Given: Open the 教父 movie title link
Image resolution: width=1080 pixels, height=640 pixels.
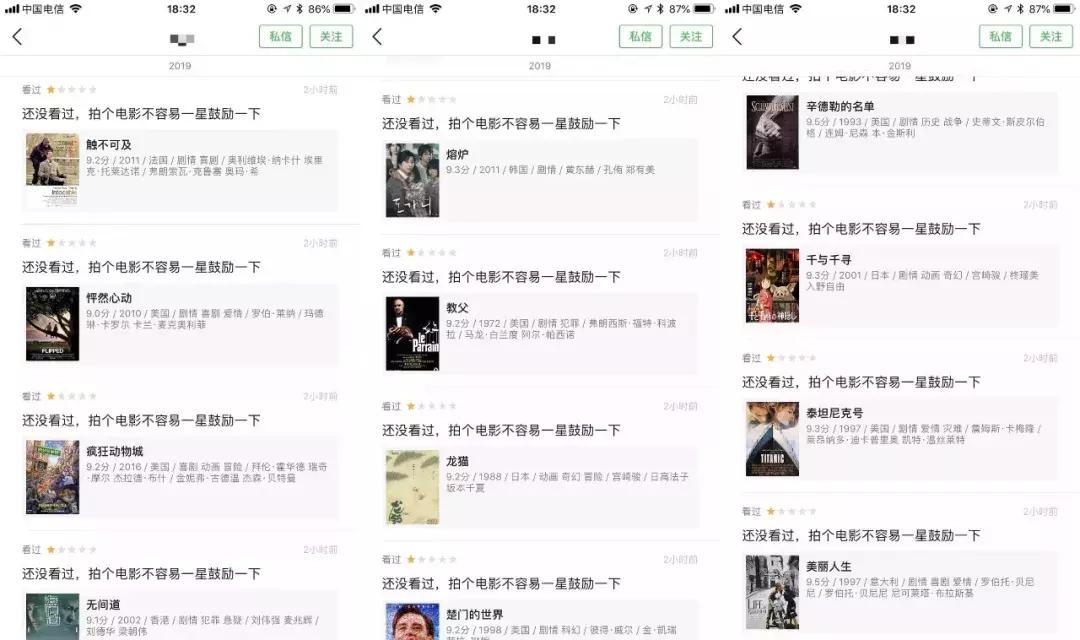Looking at the screenshot, I should click(x=457, y=308).
